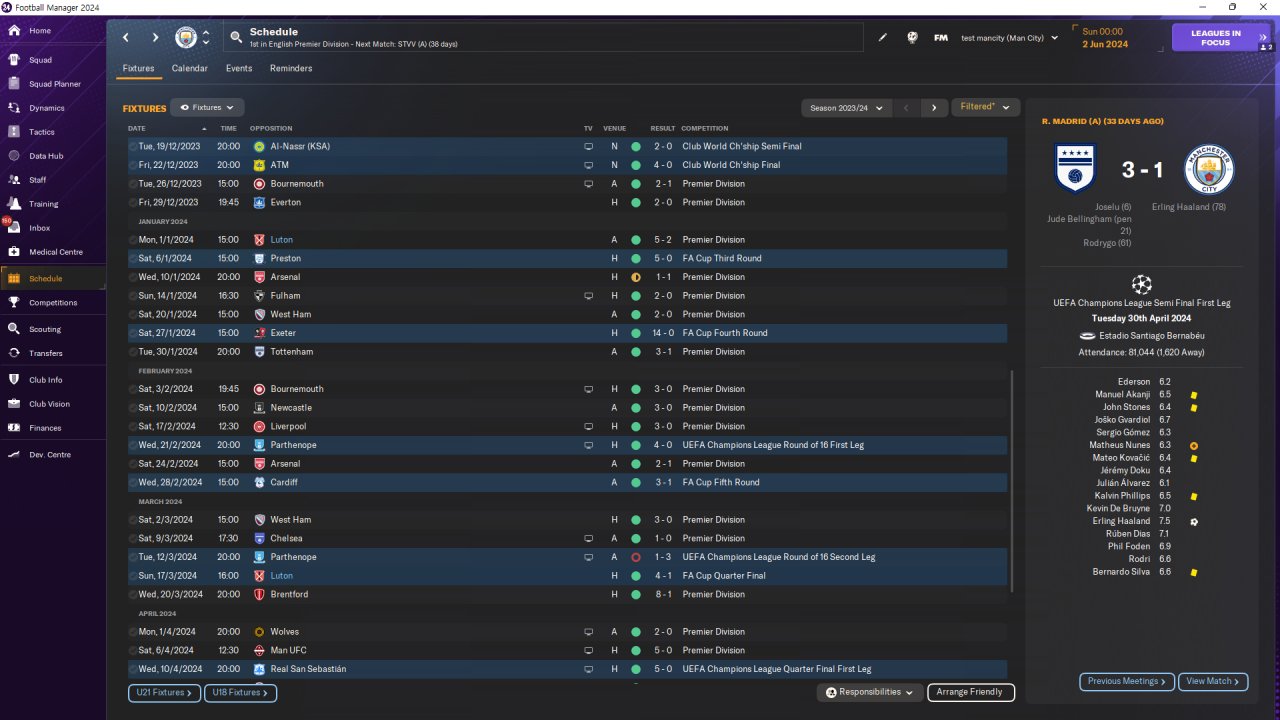Click the Manchester City club badge in header
The height and width of the screenshot is (720, 1280).
coord(186,38)
